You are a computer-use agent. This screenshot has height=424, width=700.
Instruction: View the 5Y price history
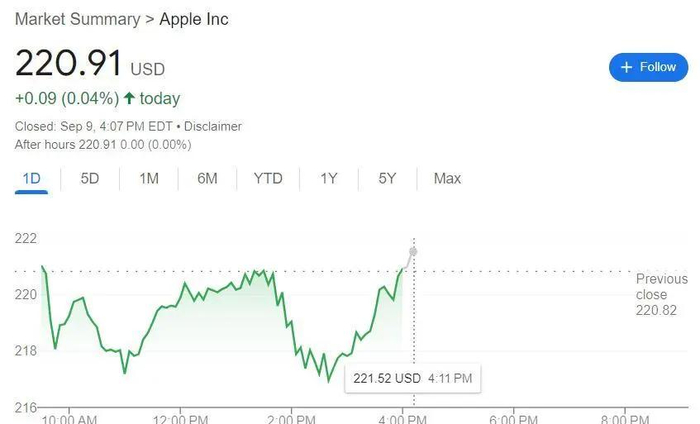tap(388, 178)
